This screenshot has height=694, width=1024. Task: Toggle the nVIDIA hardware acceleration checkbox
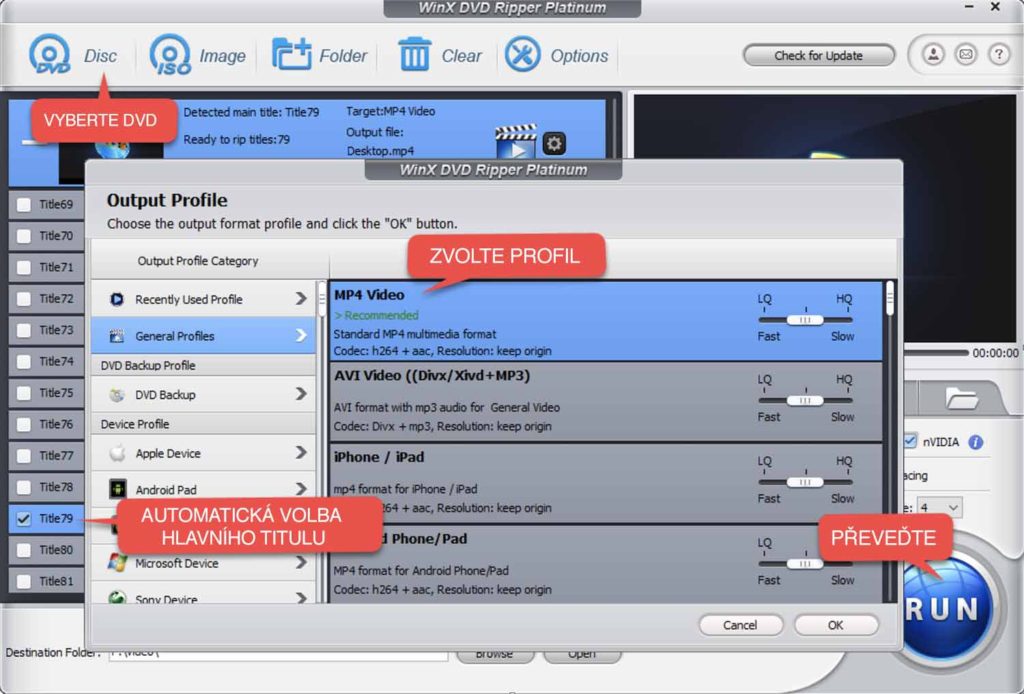[910, 441]
